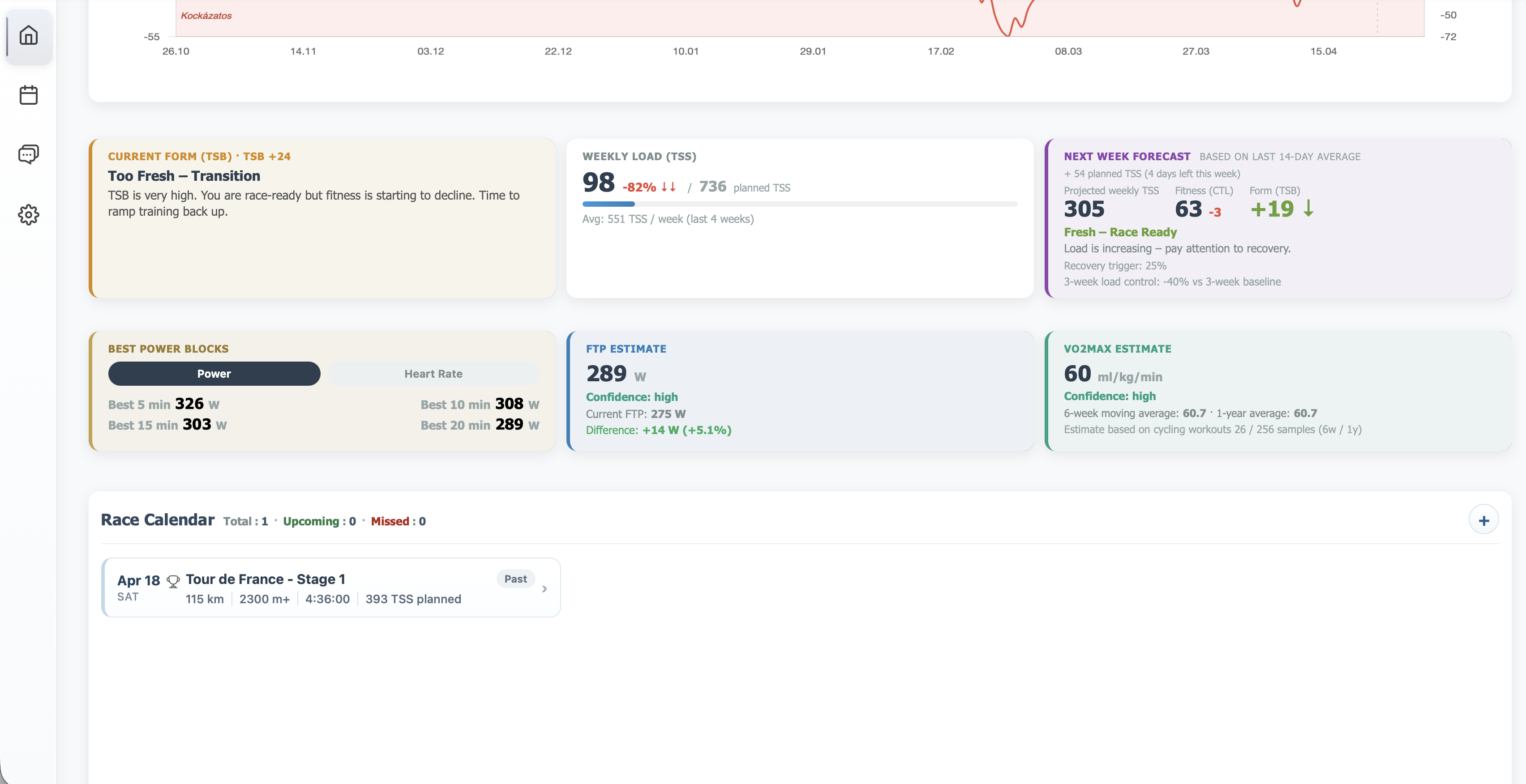Image resolution: width=1526 pixels, height=784 pixels.
Task: Open the Settings gear icon
Action: [x=29, y=214]
